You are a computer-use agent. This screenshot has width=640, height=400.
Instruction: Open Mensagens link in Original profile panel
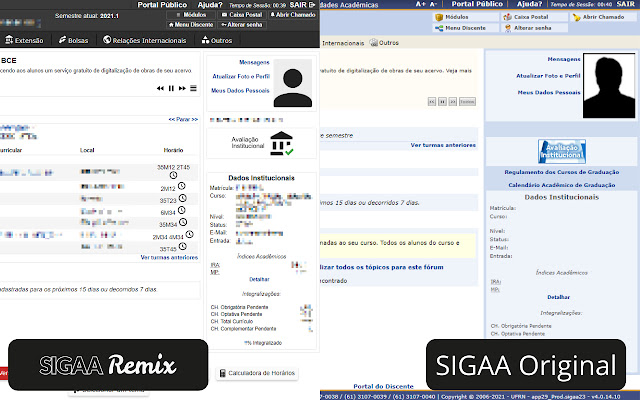pos(564,59)
